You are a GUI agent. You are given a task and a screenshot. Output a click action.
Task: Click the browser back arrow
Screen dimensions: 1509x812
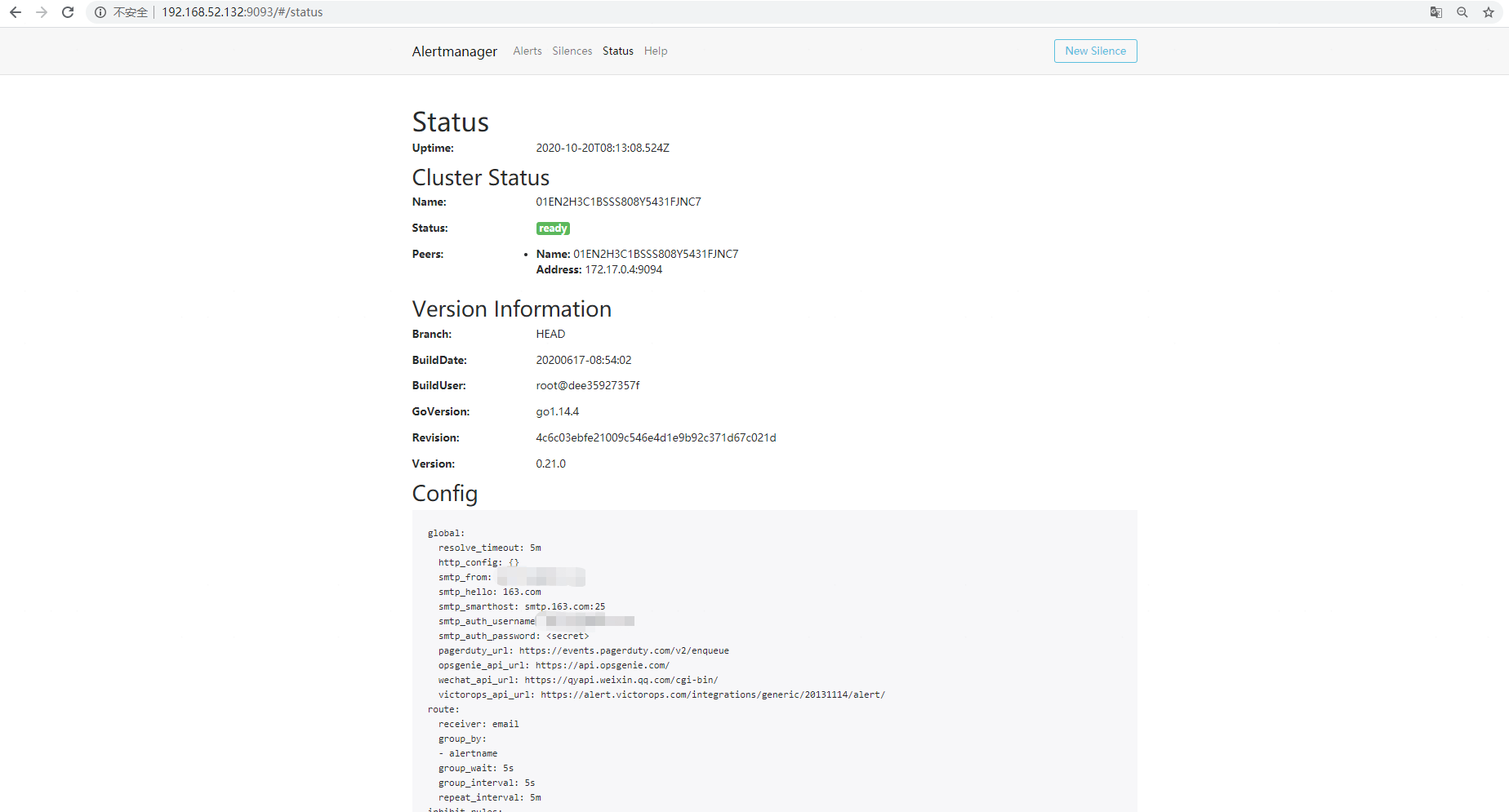click(x=16, y=12)
